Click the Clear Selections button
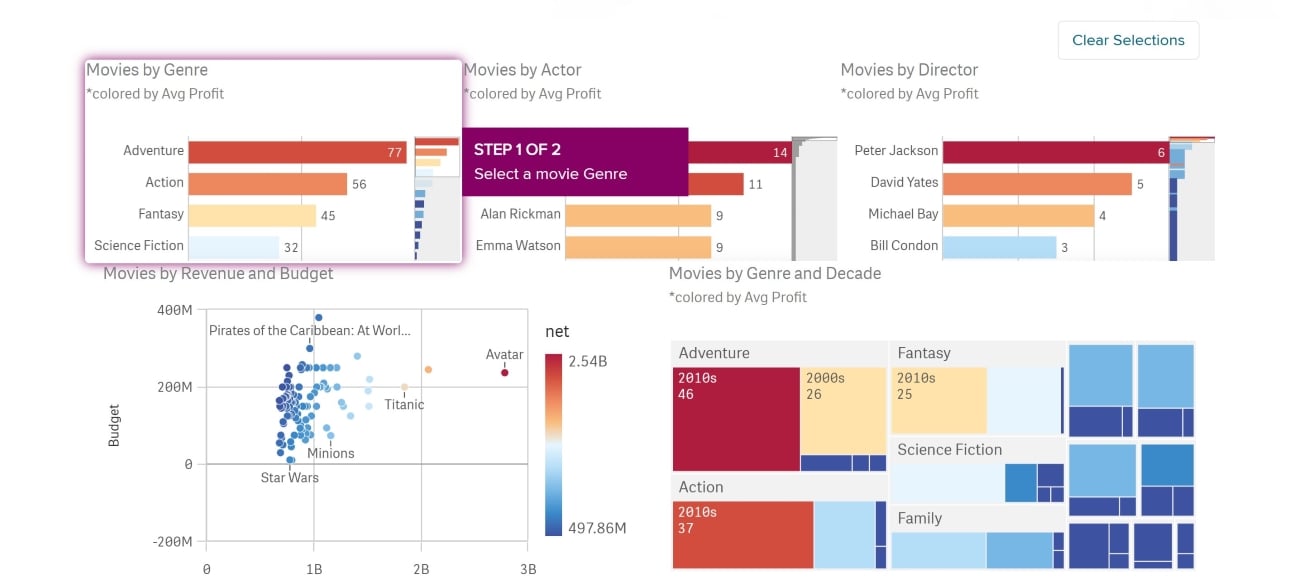This screenshot has height=580, width=1300. click(1128, 40)
